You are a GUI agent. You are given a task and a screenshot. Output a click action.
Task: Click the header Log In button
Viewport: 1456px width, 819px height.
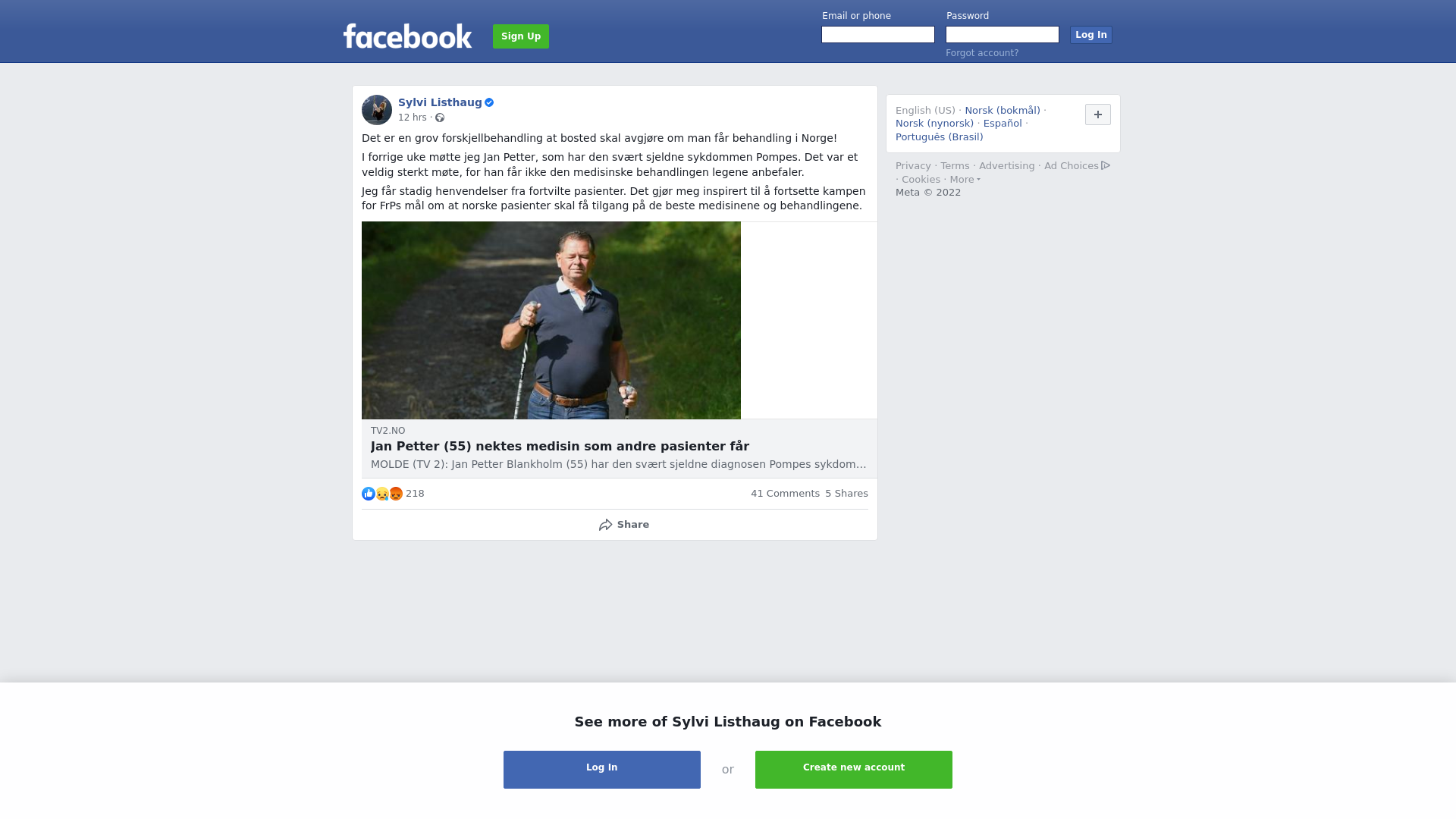point(1090,35)
